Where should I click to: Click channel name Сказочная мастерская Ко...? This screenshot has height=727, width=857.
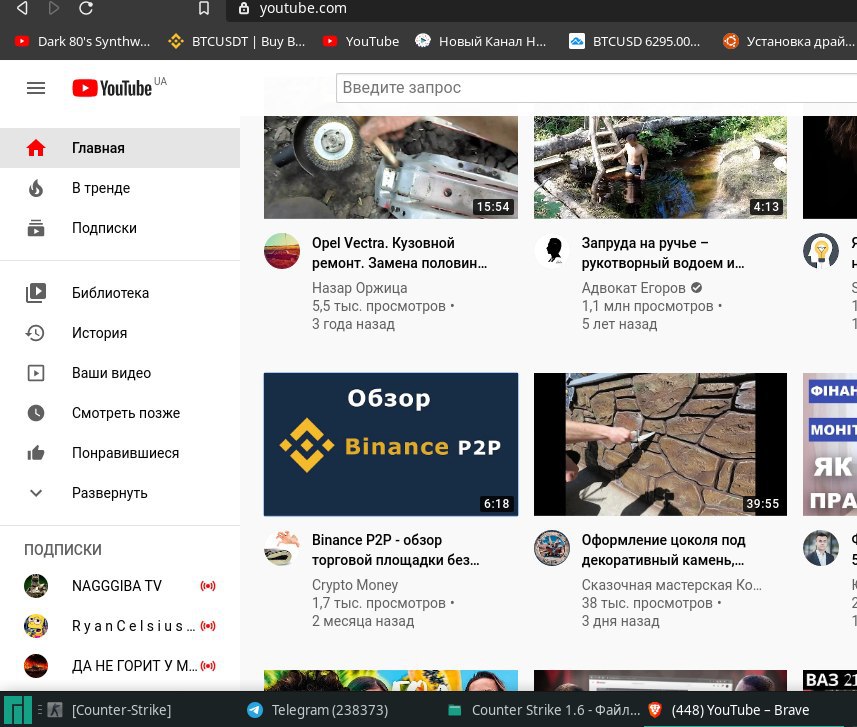point(672,585)
